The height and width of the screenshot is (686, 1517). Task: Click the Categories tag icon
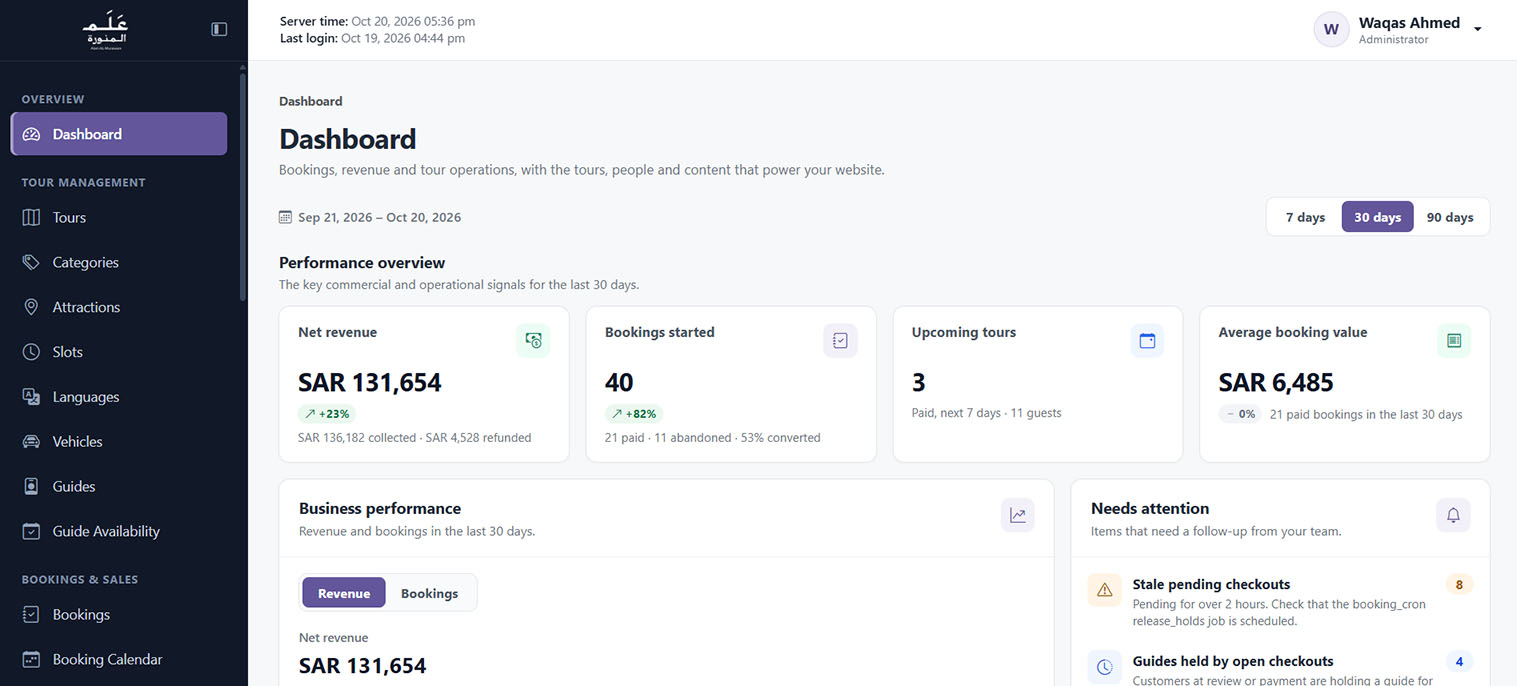point(31,262)
